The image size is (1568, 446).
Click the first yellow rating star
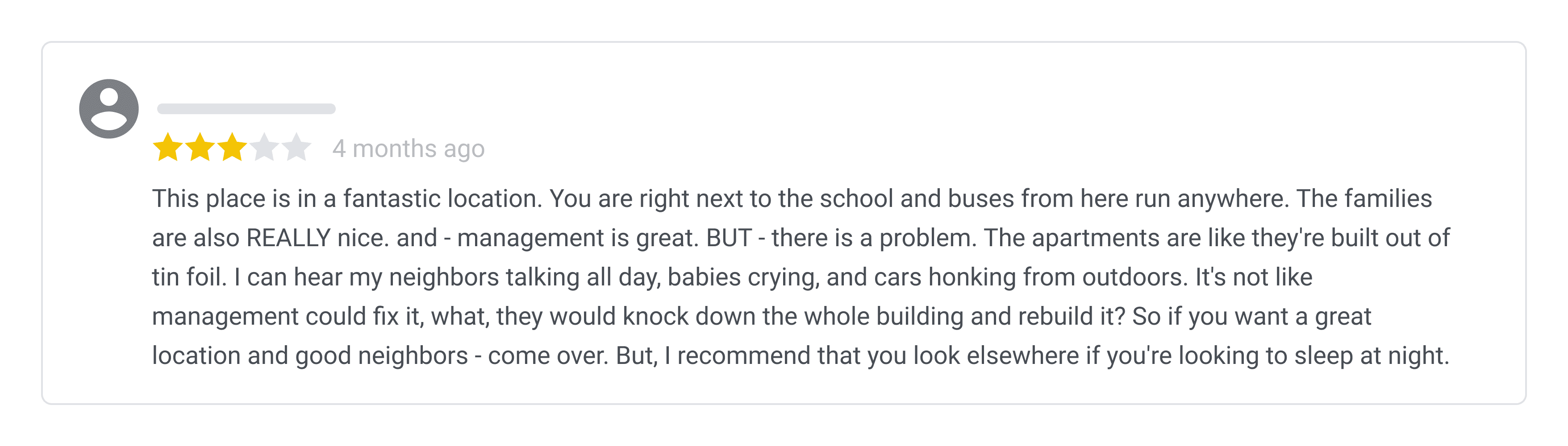(167, 147)
